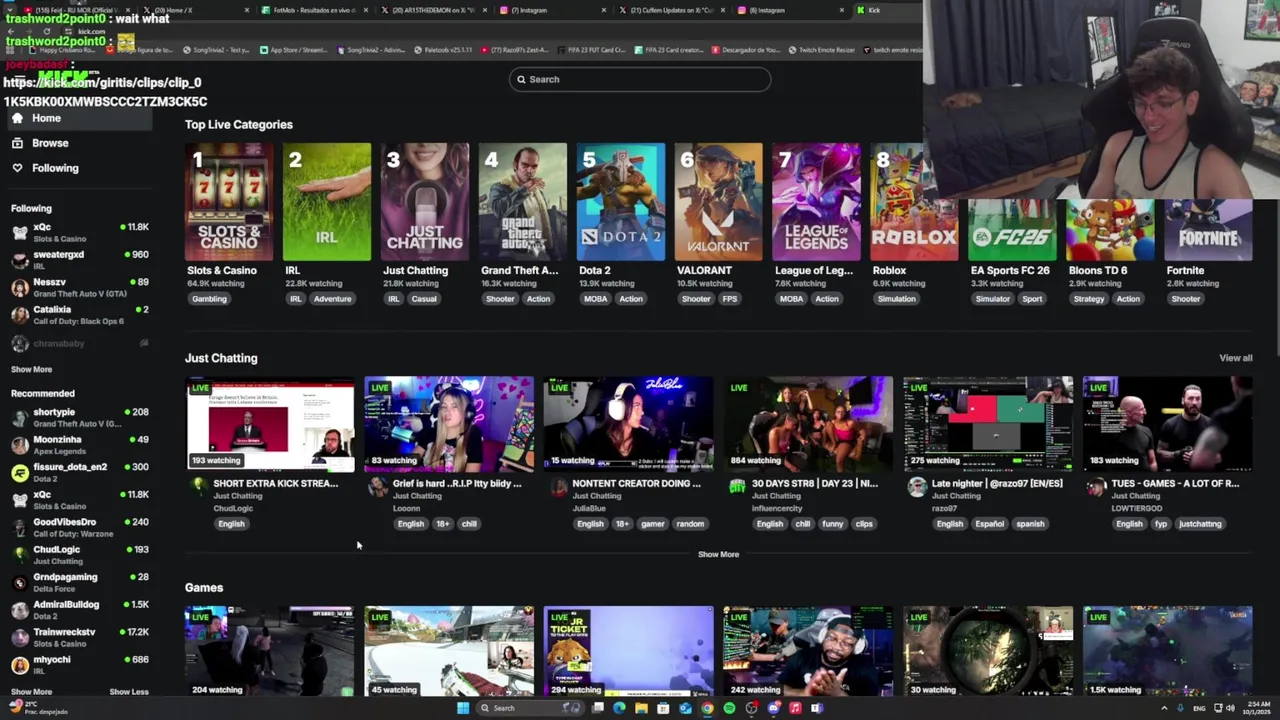Click influencercity avatar under 30 DAYS STR8
The height and width of the screenshot is (720, 1280).
tap(737, 486)
